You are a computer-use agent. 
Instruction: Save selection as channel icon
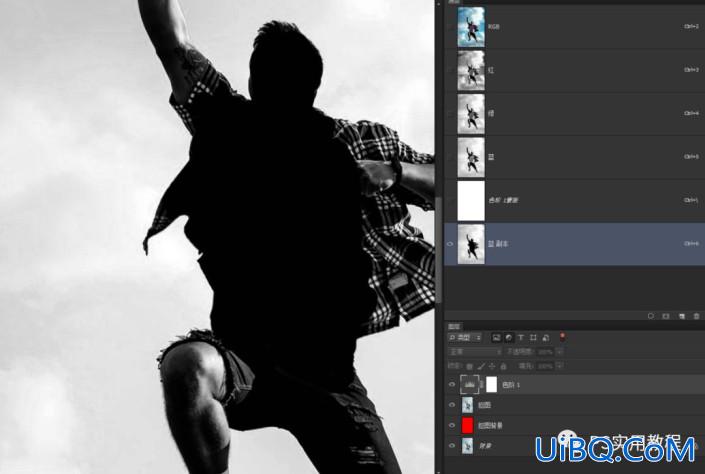click(x=666, y=316)
